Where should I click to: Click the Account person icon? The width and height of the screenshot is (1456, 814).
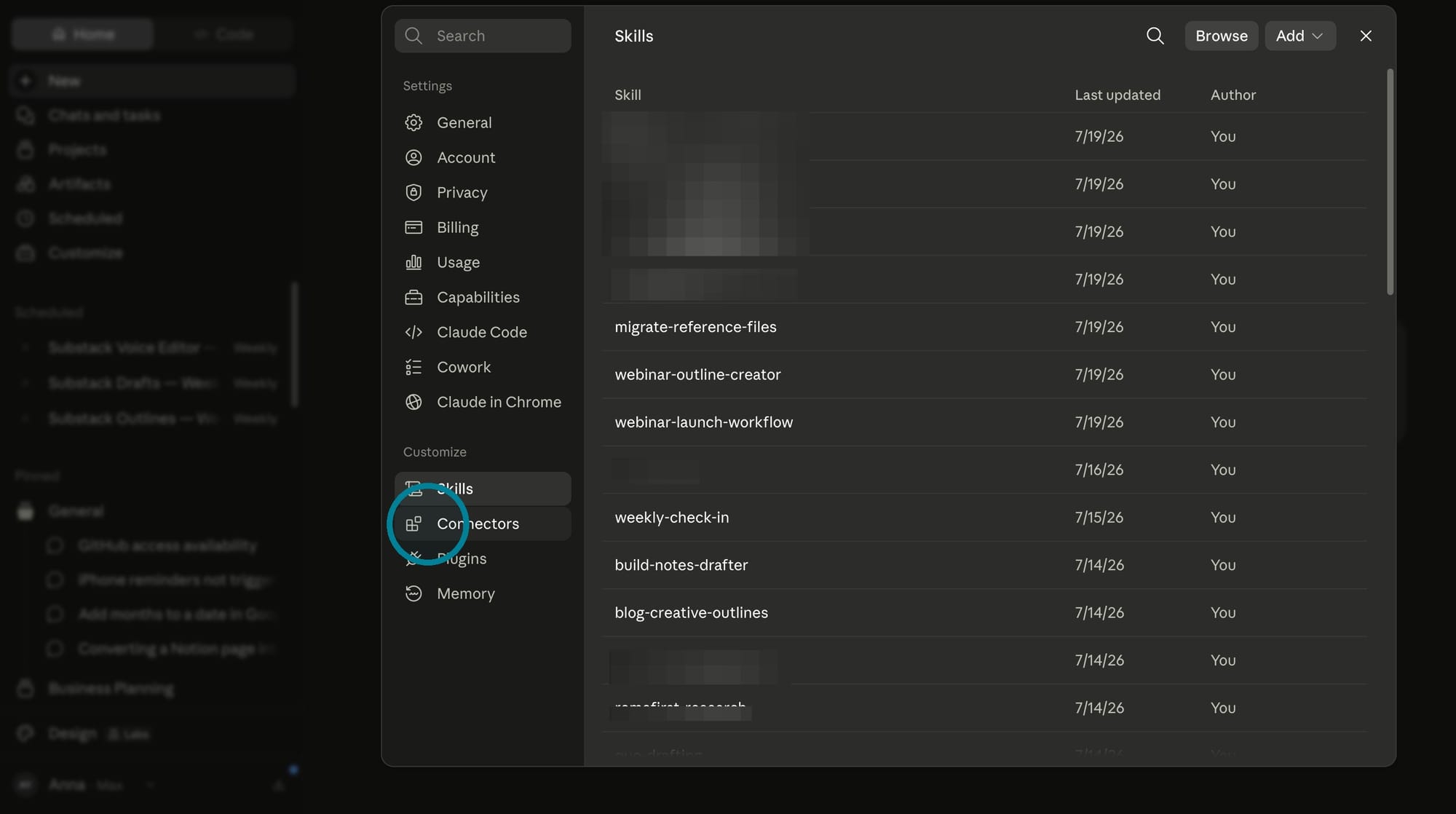coord(414,157)
